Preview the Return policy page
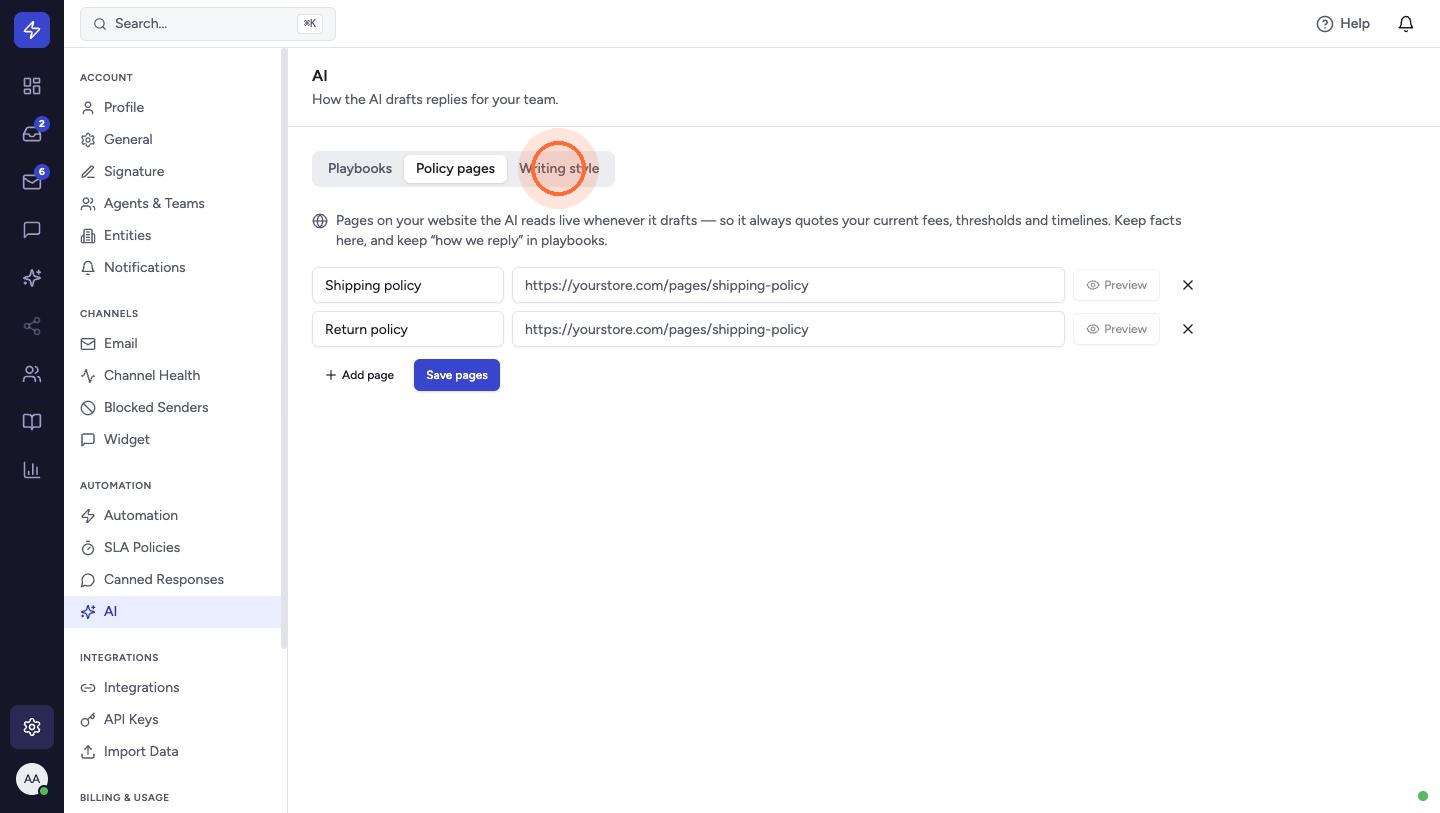Screen dimensions: 1440x813 coord(1116,329)
